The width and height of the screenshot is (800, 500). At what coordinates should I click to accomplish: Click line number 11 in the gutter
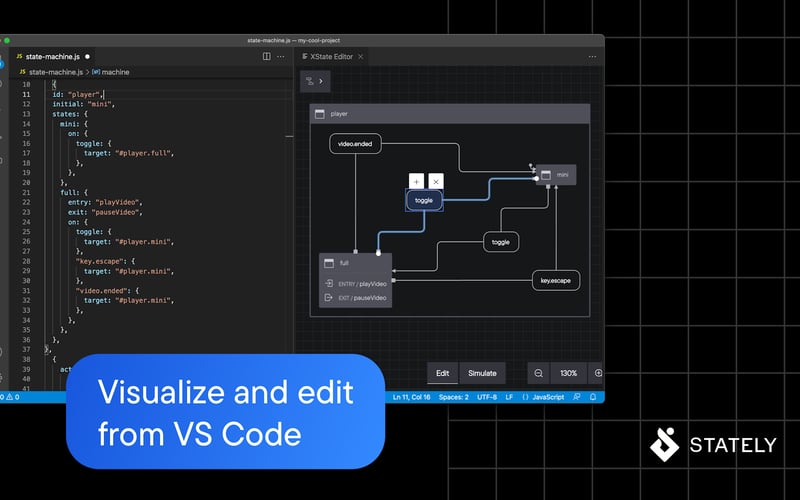click(x=26, y=94)
